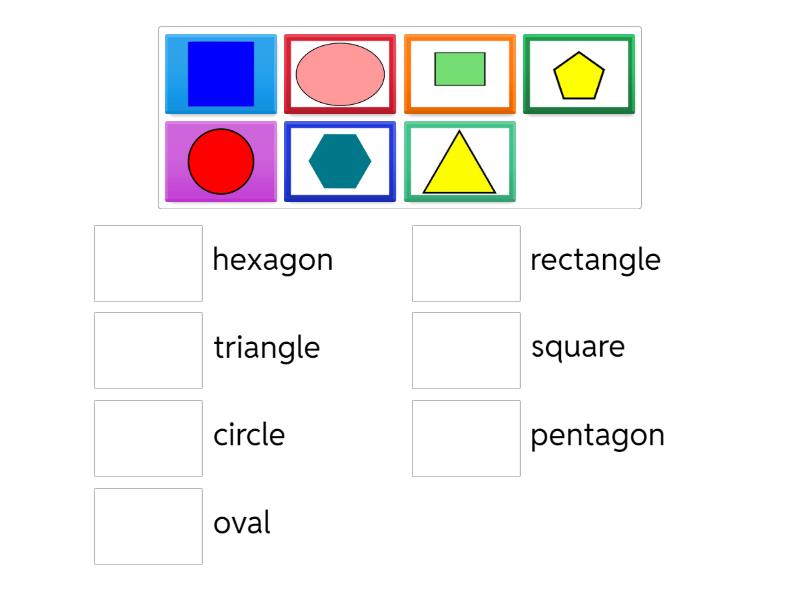This screenshot has width=800, height=600.
Task: Click the empty box beside rectangle
Action: (x=466, y=263)
